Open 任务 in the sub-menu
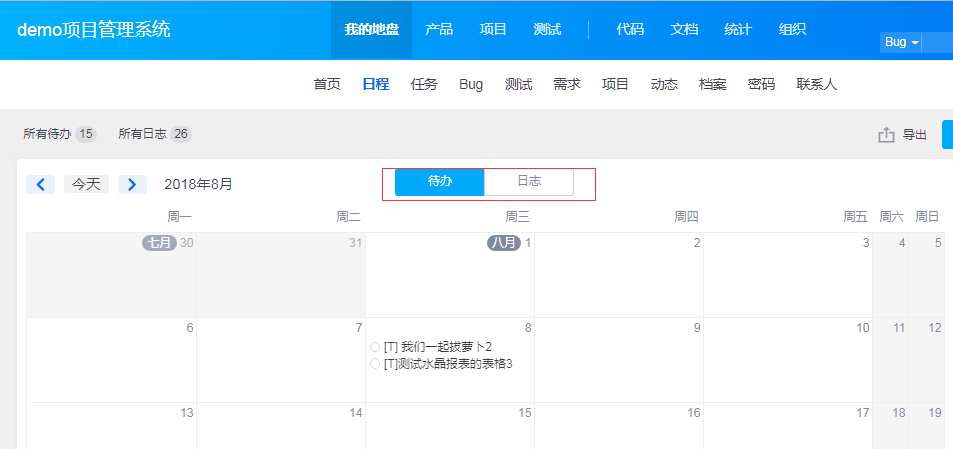 424,84
